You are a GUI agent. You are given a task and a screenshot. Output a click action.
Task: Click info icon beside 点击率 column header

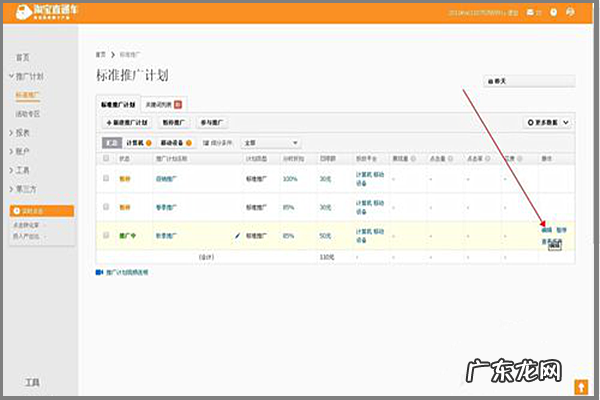(488, 158)
